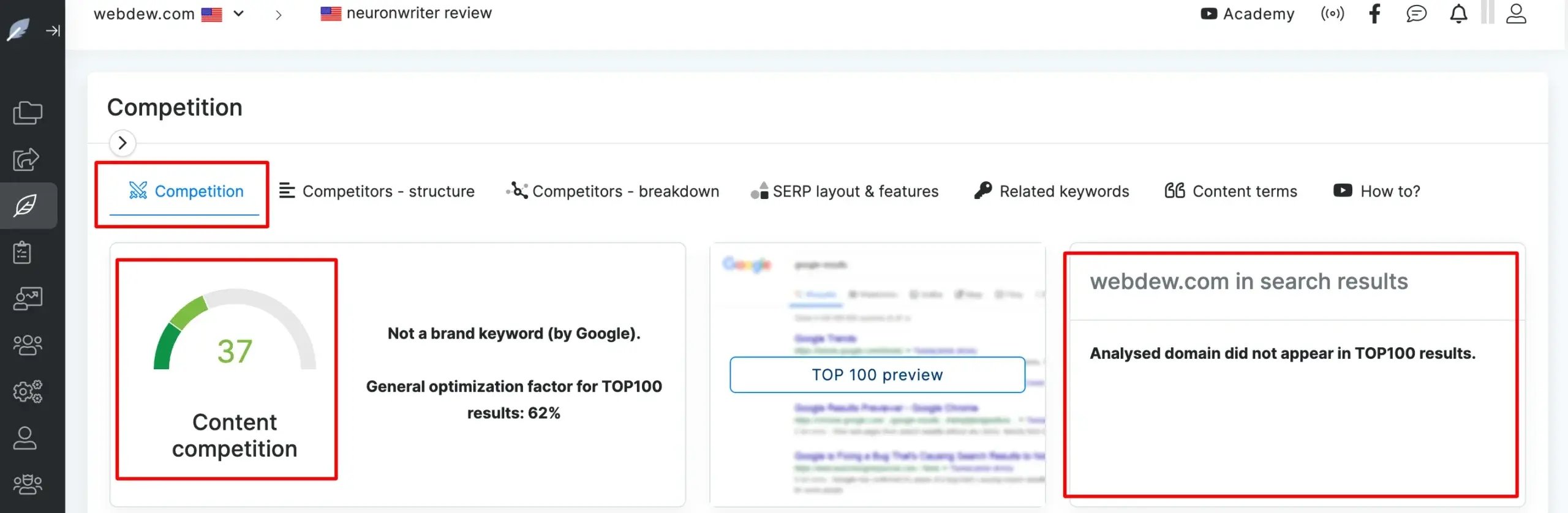The width and height of the screenshot is (1568, 513).
Task: Click the Facebook icon in header
Action: pos(1374,13)
